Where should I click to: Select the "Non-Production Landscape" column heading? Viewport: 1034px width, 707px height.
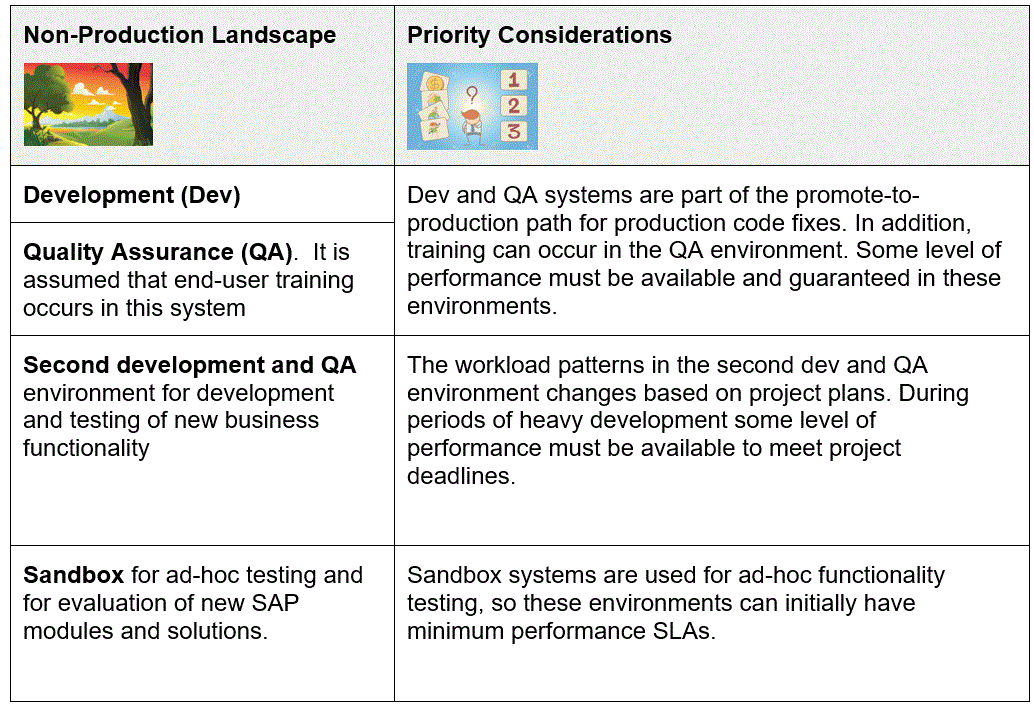[x=180, y=35]
